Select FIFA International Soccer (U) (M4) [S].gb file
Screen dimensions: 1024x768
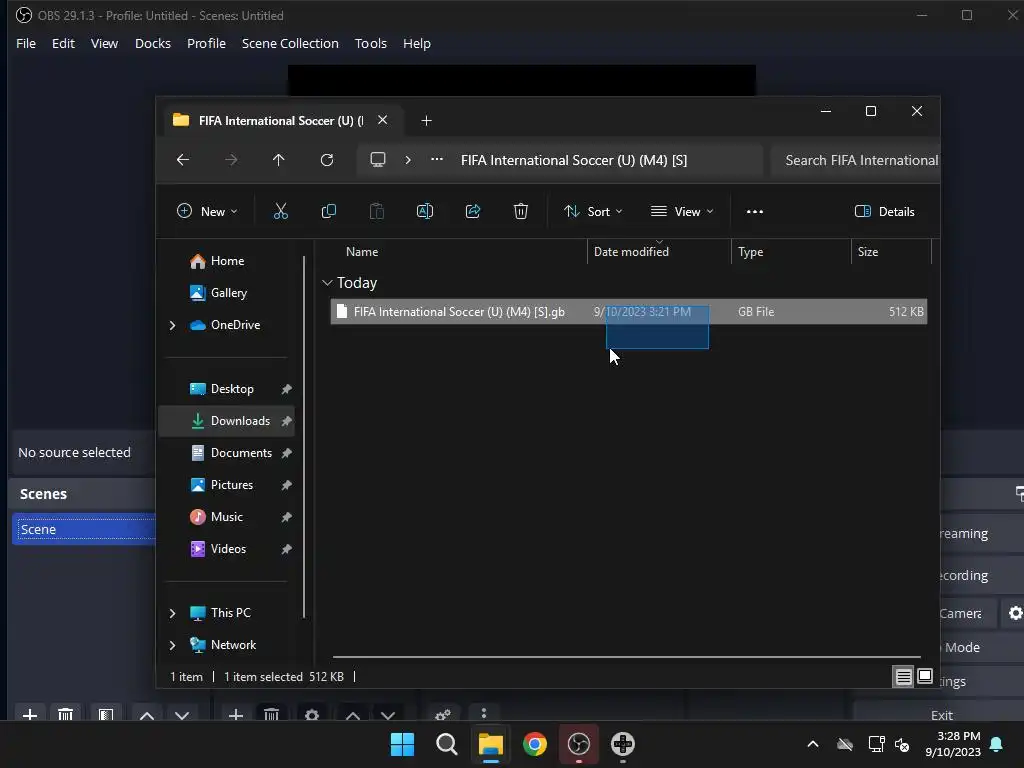point(629,312)
